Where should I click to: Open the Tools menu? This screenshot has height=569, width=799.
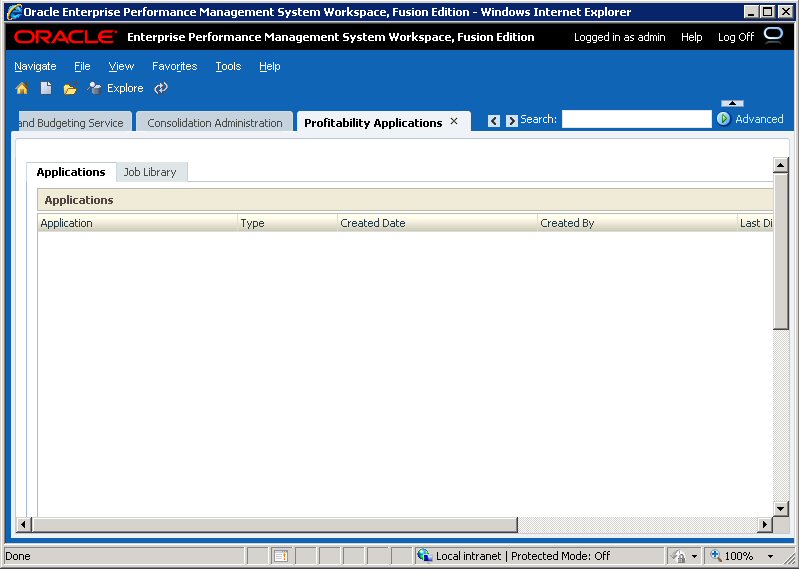tap(228, 66)
